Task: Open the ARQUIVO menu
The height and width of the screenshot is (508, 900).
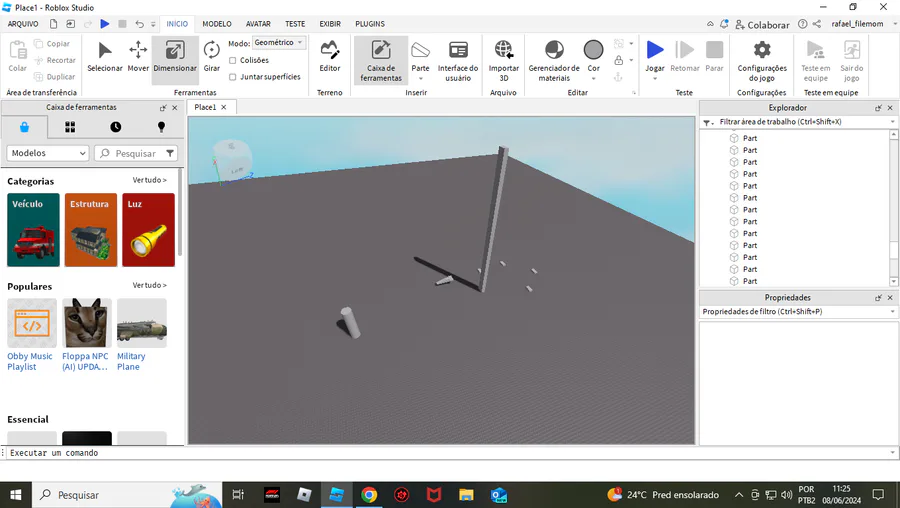Action: pos(23,24)
